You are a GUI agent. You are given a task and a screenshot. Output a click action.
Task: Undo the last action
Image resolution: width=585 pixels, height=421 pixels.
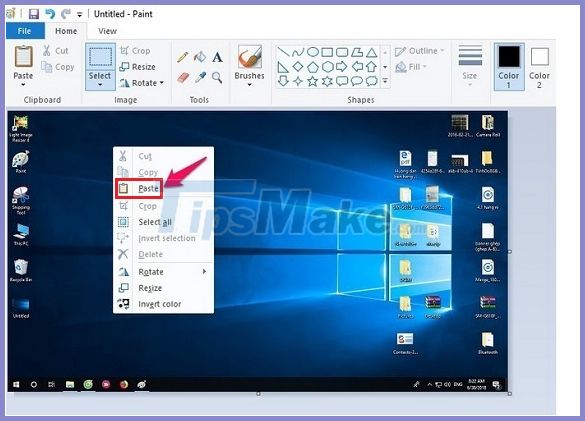coord(50,14)
